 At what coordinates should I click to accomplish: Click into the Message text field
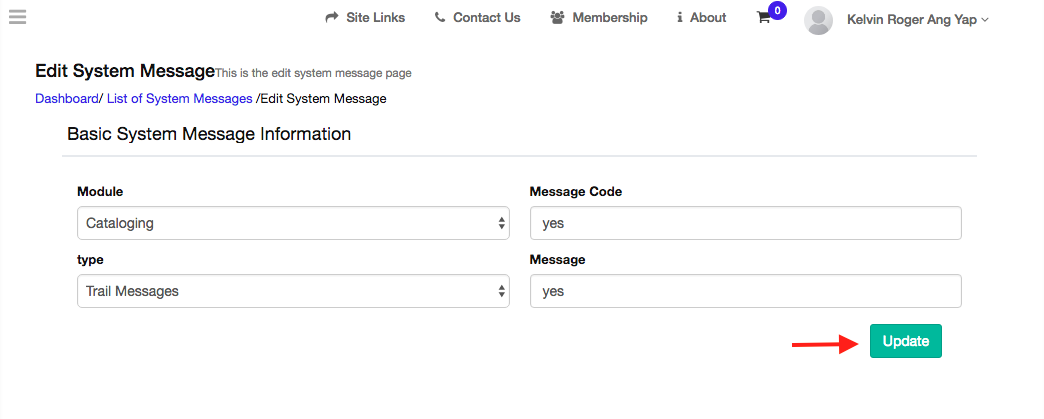745,291
